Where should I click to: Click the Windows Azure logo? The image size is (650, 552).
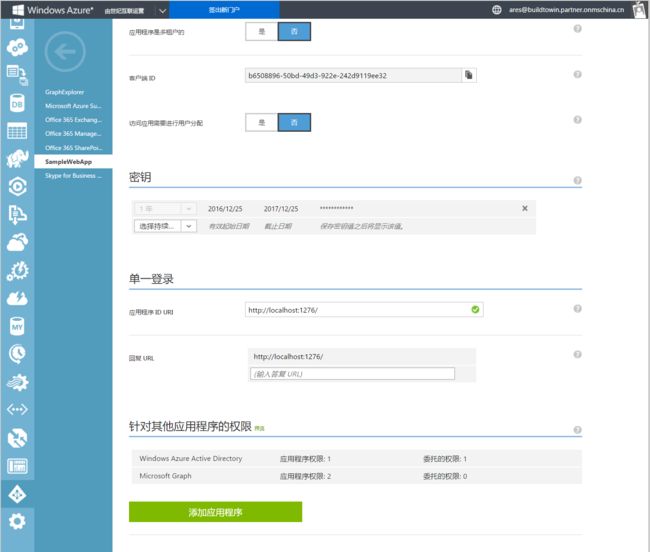coord(52,10)
